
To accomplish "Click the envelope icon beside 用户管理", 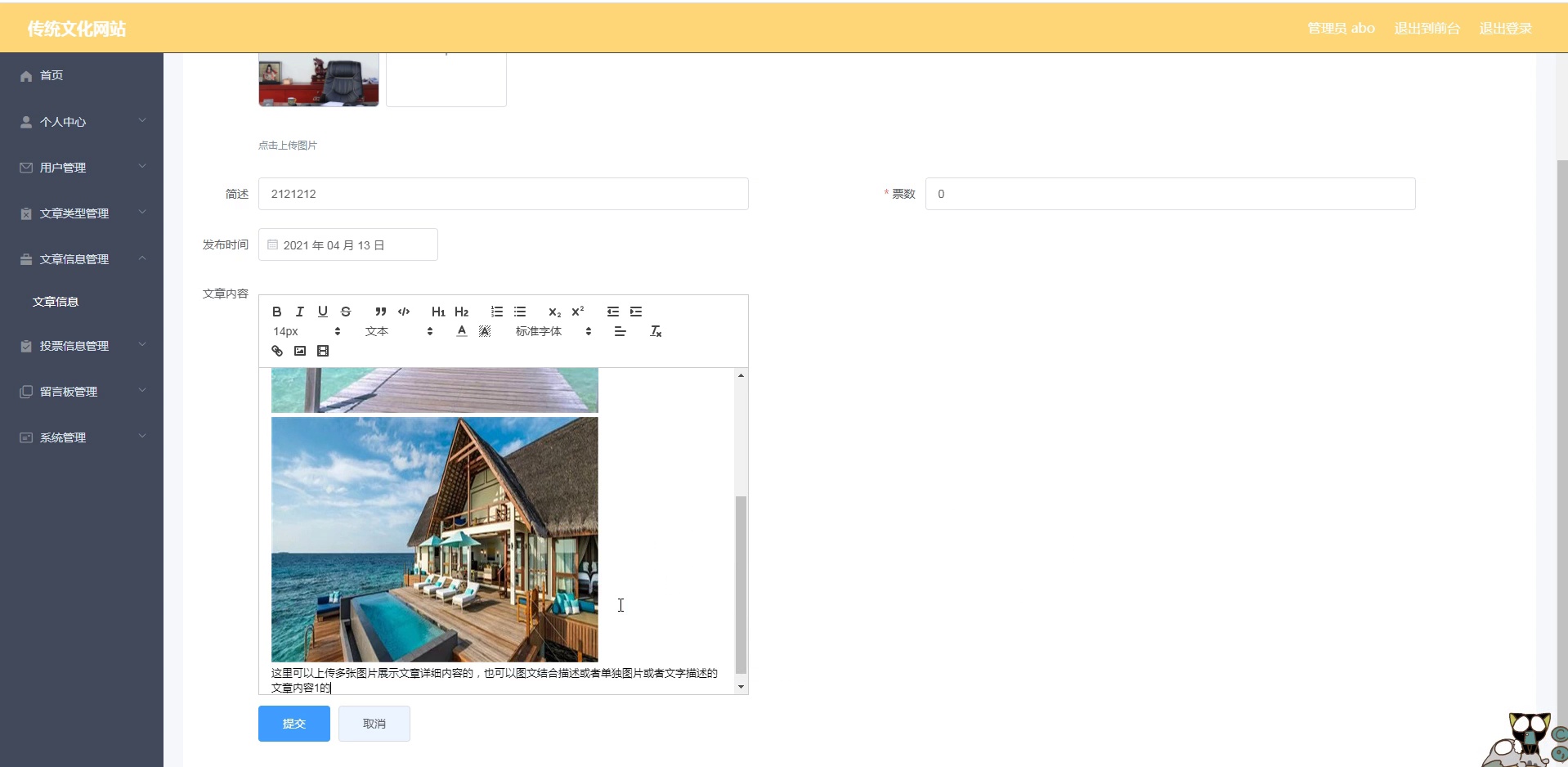I will (x=26, y=168).
